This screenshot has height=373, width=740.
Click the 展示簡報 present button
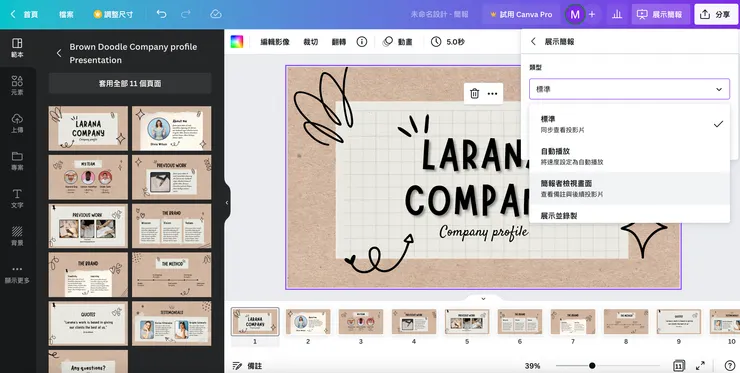click(661, 15)
